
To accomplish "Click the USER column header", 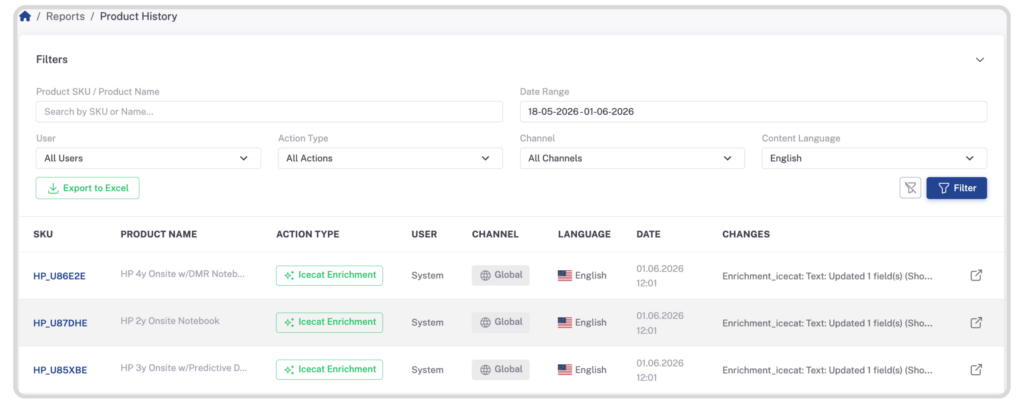I will point(424,234).
